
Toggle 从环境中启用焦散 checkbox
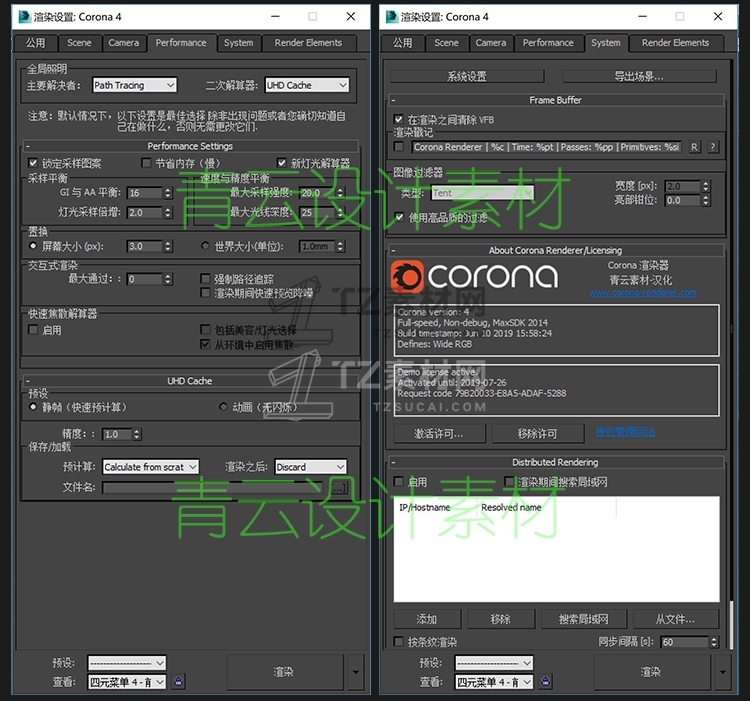(205, 344)
